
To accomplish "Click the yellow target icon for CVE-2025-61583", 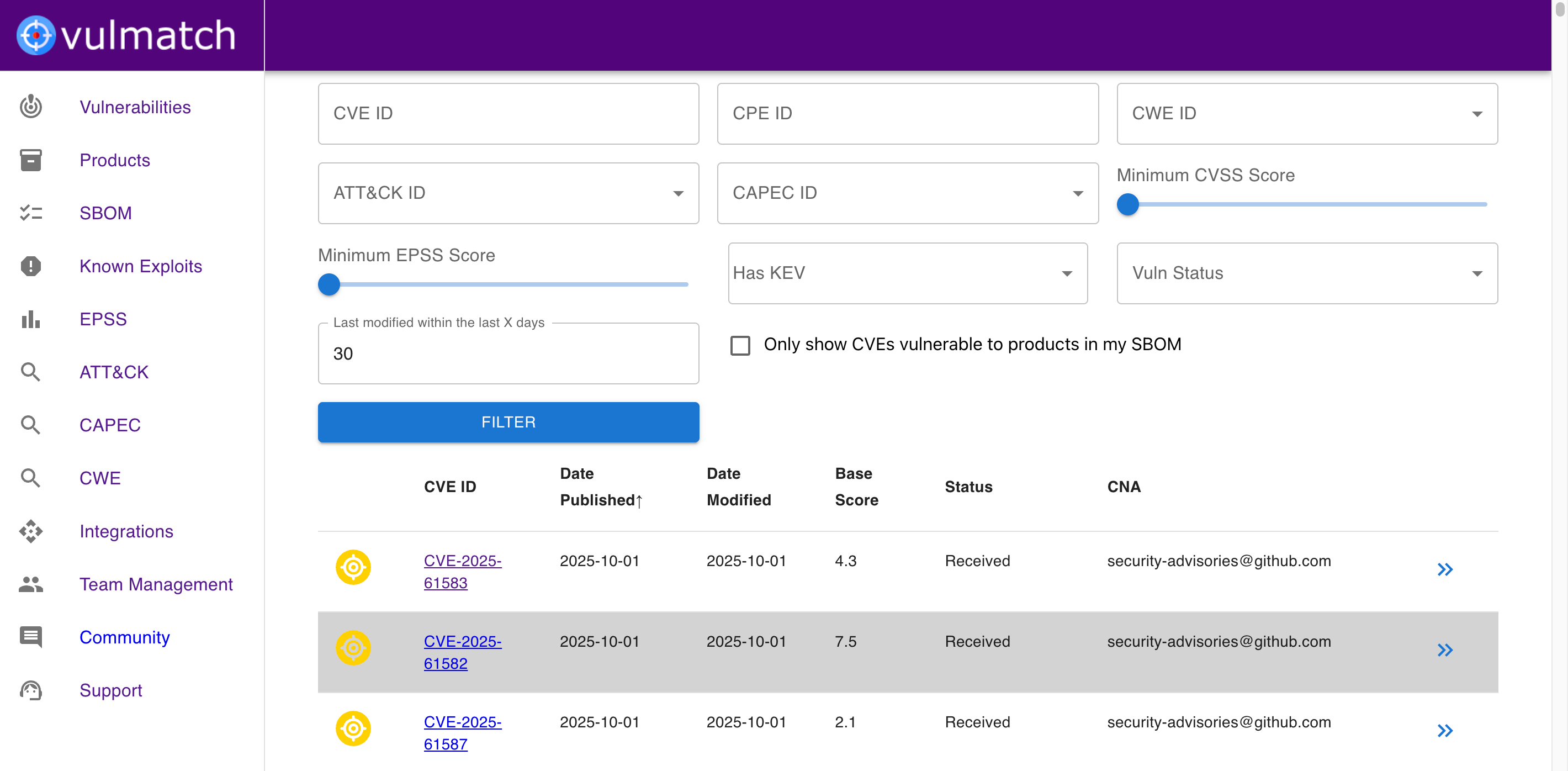I will point(353,567).
